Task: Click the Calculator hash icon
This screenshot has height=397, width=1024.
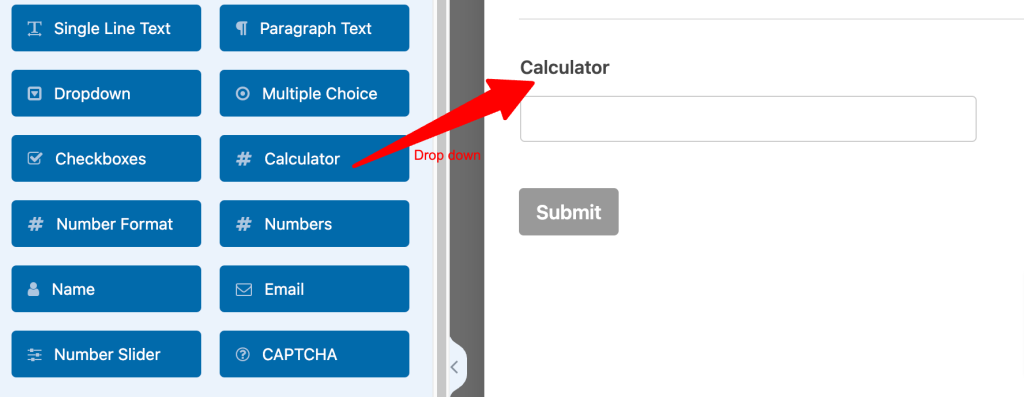Action: click(x=244, y=159)
